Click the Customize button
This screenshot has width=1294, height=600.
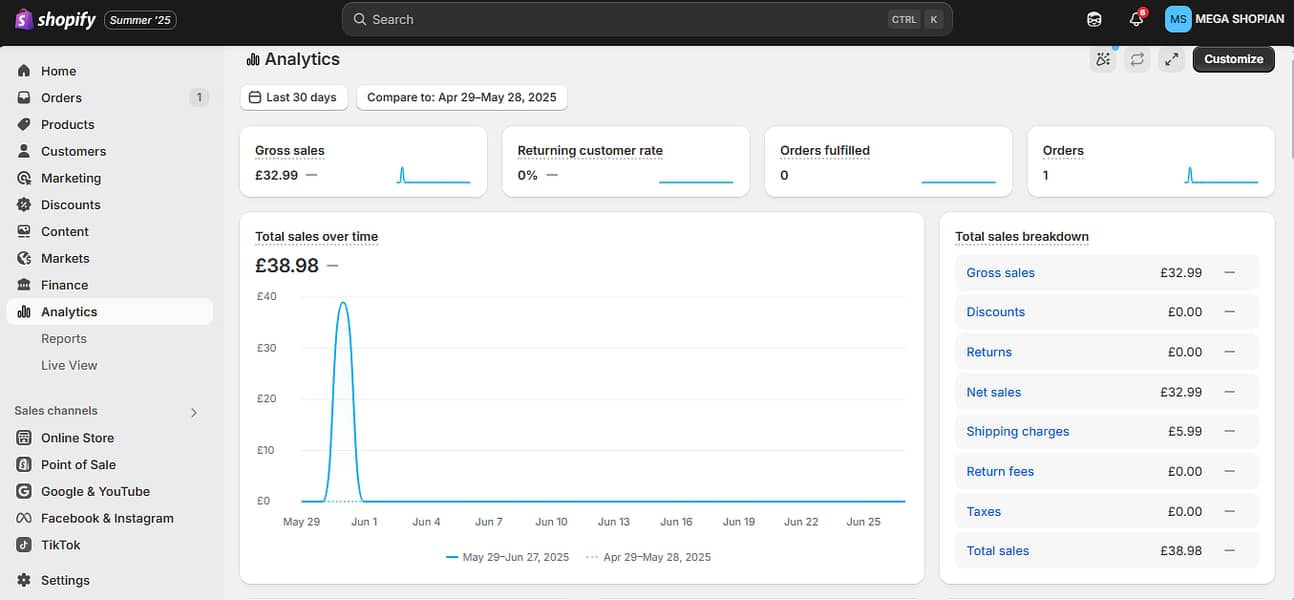[x=1234, y=59]
